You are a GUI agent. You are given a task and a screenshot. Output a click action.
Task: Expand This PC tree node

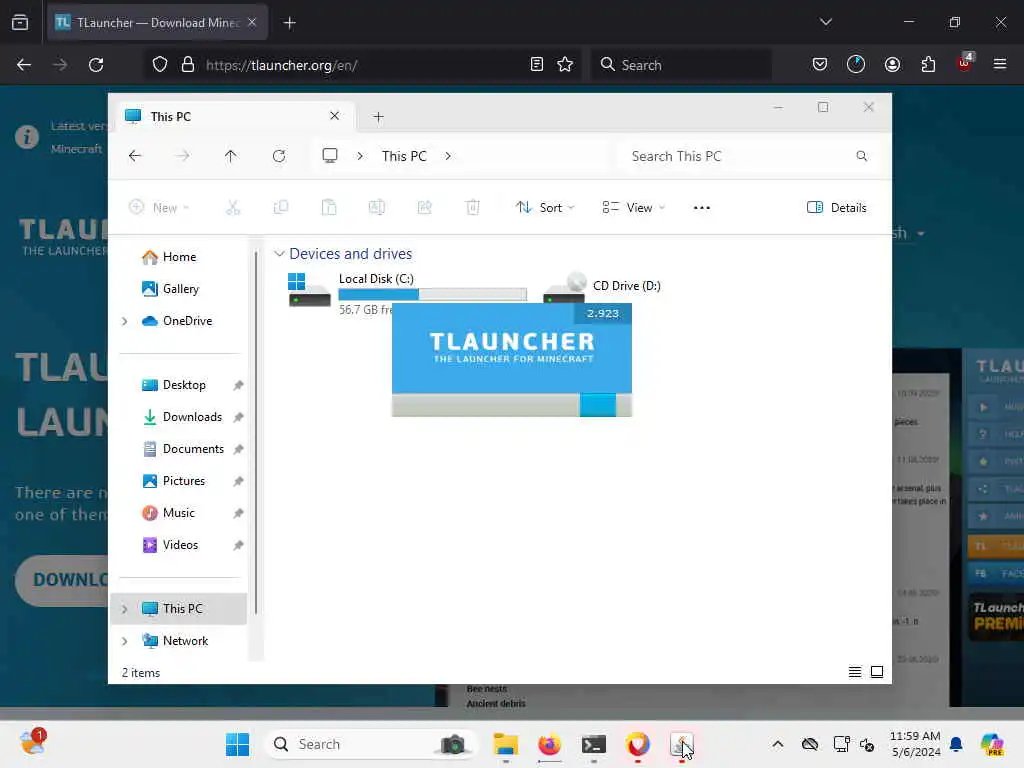click(x=125, y=609)
